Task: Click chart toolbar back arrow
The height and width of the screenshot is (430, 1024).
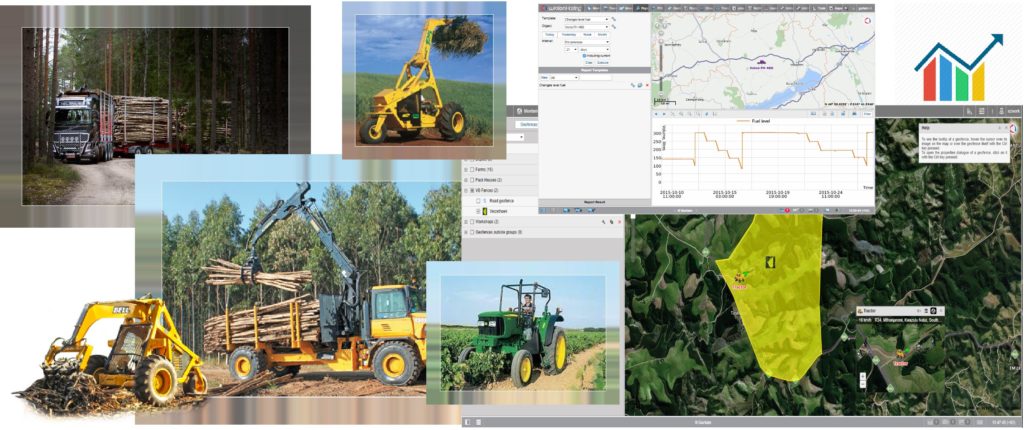Action: [x=656, y=114]
